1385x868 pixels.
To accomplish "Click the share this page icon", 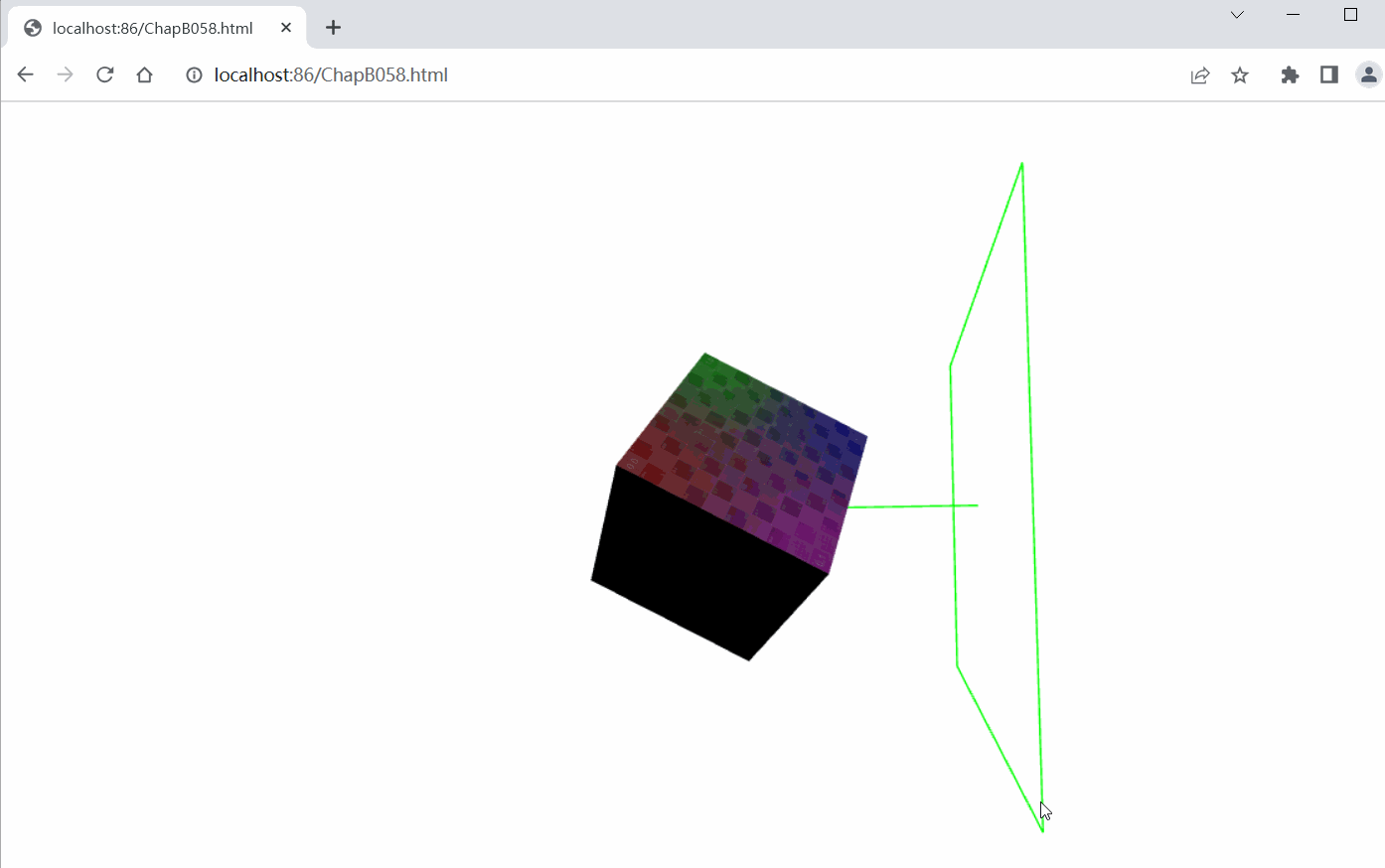I will 1199,74.
